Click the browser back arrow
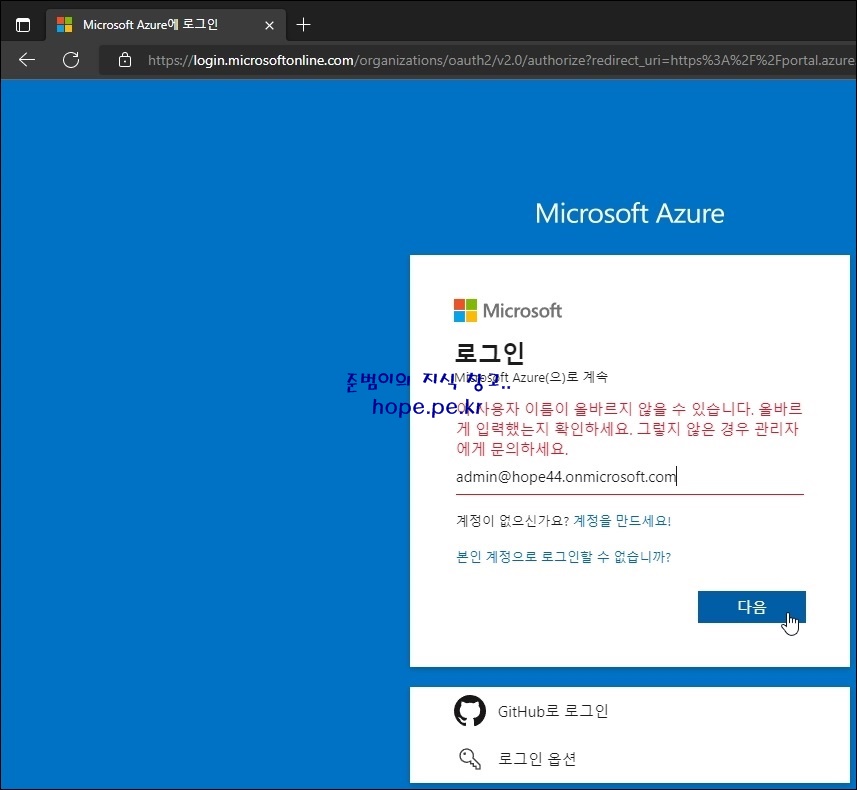The height and width of the screenshot is (790, 857). 27,60
